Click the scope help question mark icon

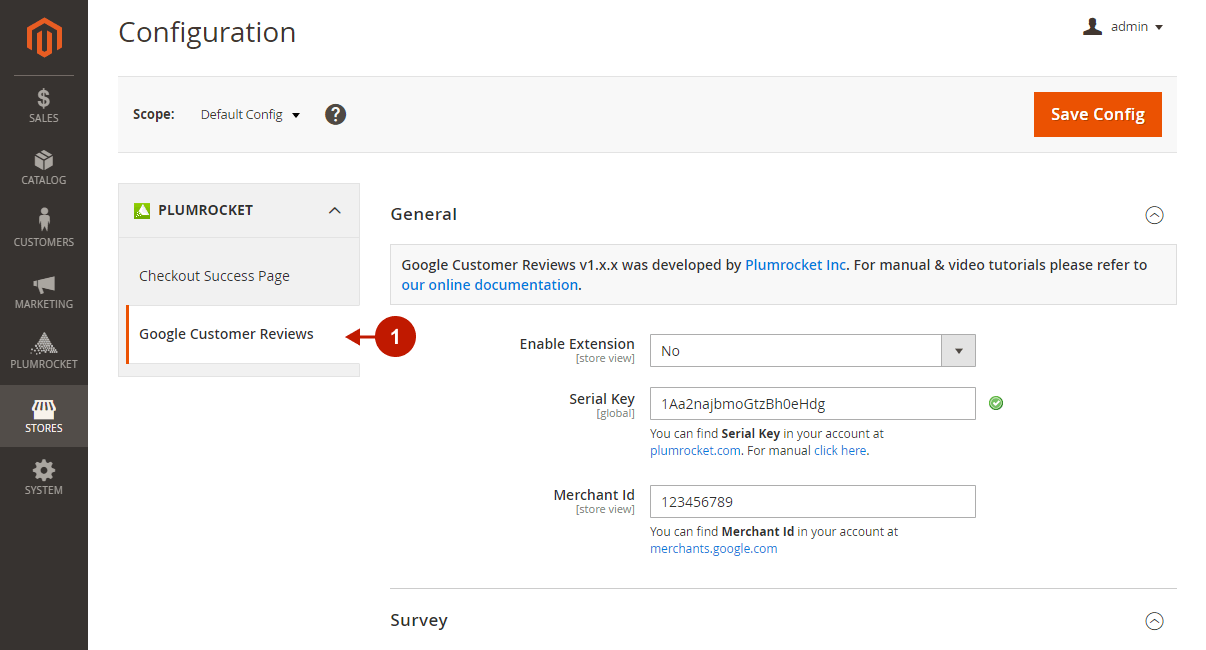coord(336,114)
